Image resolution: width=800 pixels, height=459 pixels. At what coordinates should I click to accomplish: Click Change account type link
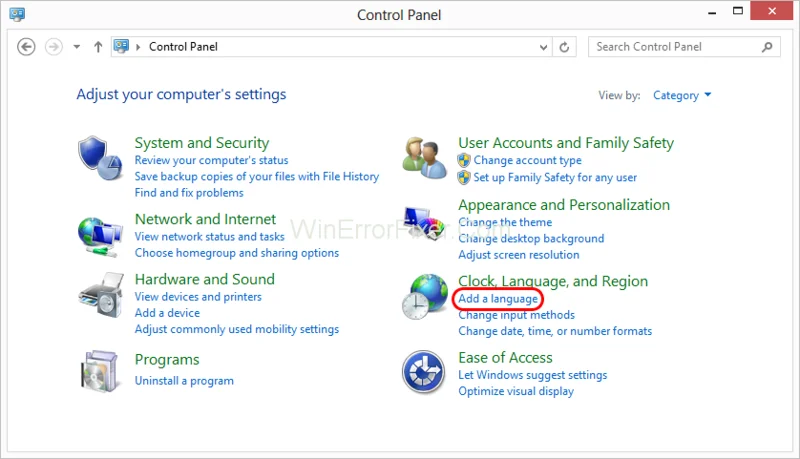[x=527, y=161]
